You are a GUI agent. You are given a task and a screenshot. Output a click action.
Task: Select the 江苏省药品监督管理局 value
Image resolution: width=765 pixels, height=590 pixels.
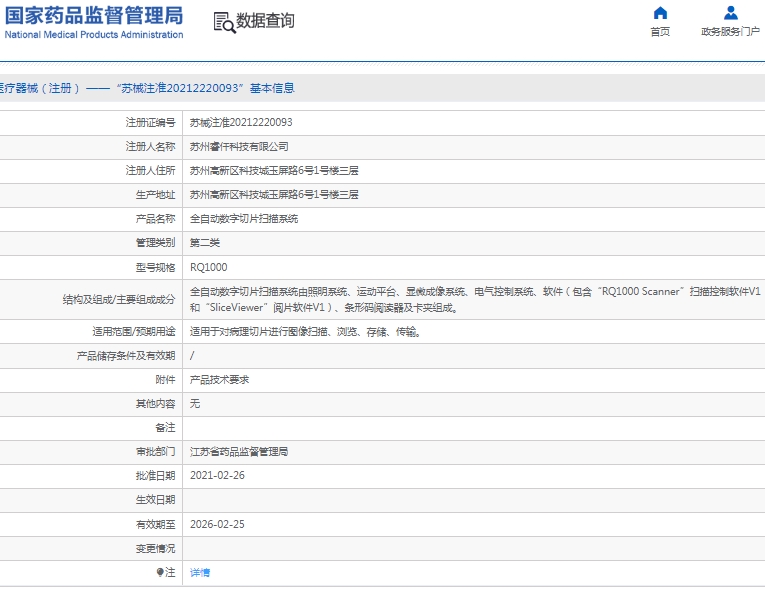[x=239, y=451]
